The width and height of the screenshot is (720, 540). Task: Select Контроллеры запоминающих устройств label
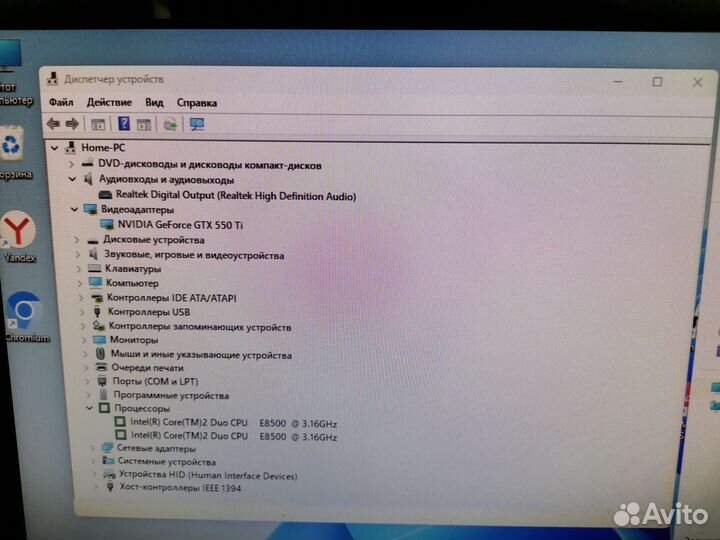pos(200,327)
